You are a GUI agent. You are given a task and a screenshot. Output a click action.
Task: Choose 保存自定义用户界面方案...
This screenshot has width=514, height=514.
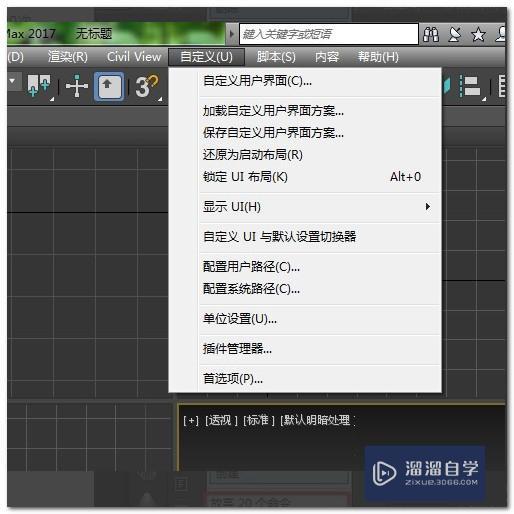[x=305, y=133]
